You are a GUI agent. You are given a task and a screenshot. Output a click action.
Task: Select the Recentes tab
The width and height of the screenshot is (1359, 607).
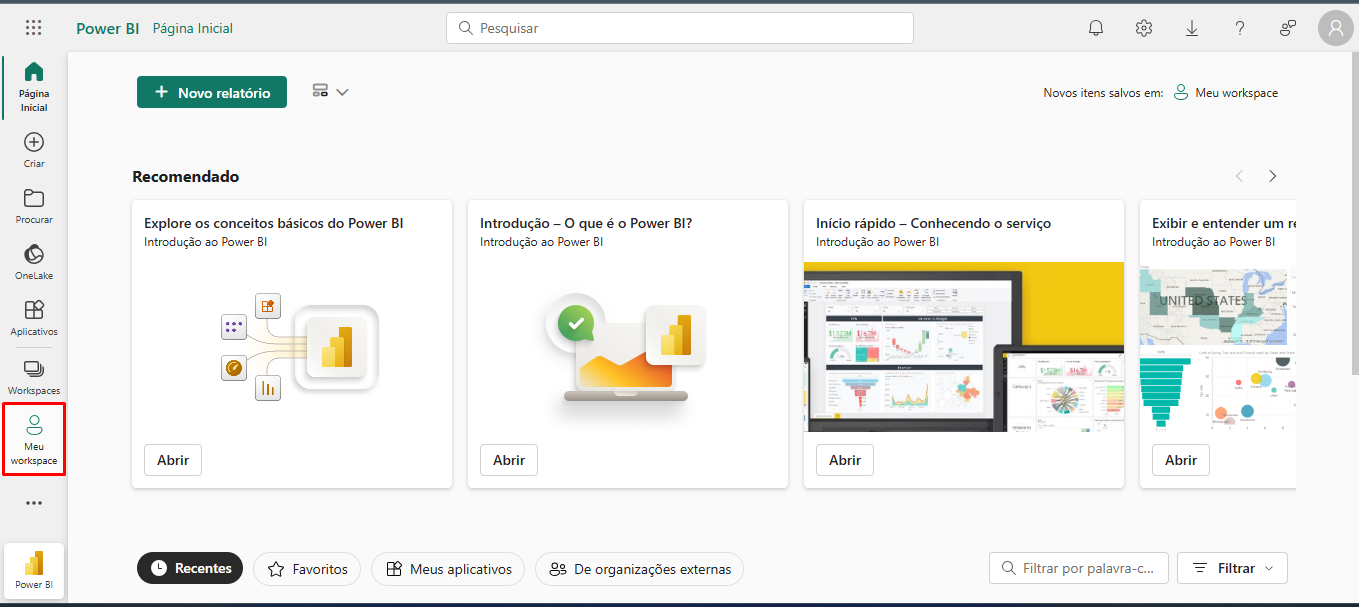tap(190, 568)
